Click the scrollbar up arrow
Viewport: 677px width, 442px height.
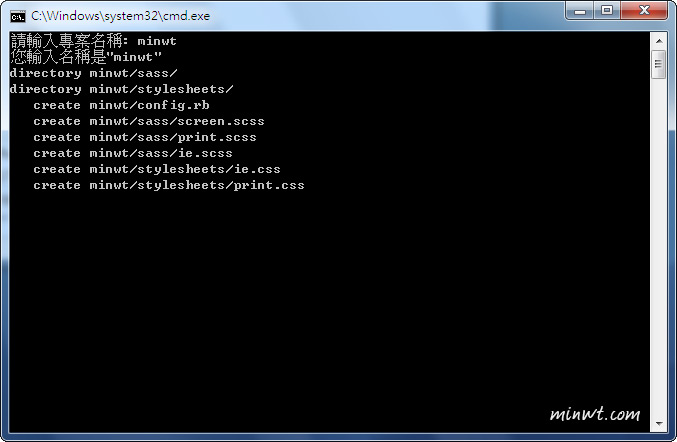point(659,41)
